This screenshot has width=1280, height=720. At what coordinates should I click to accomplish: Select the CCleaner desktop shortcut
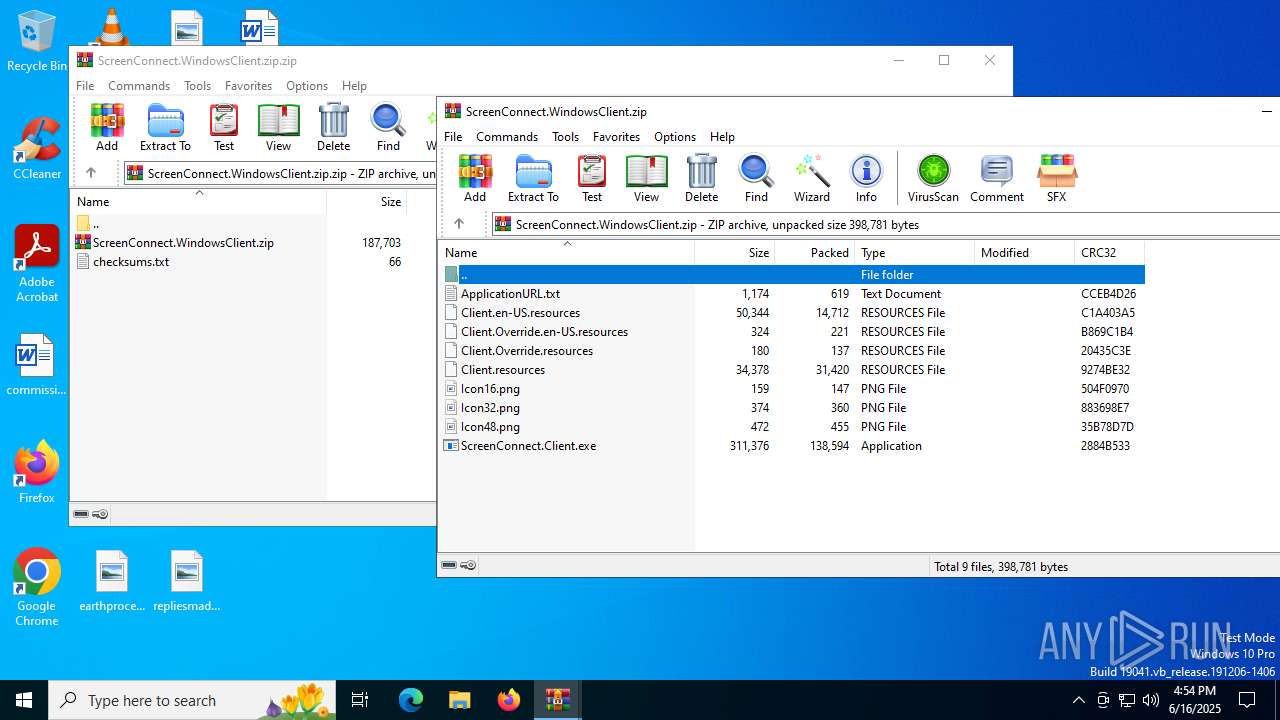(37, 150)
